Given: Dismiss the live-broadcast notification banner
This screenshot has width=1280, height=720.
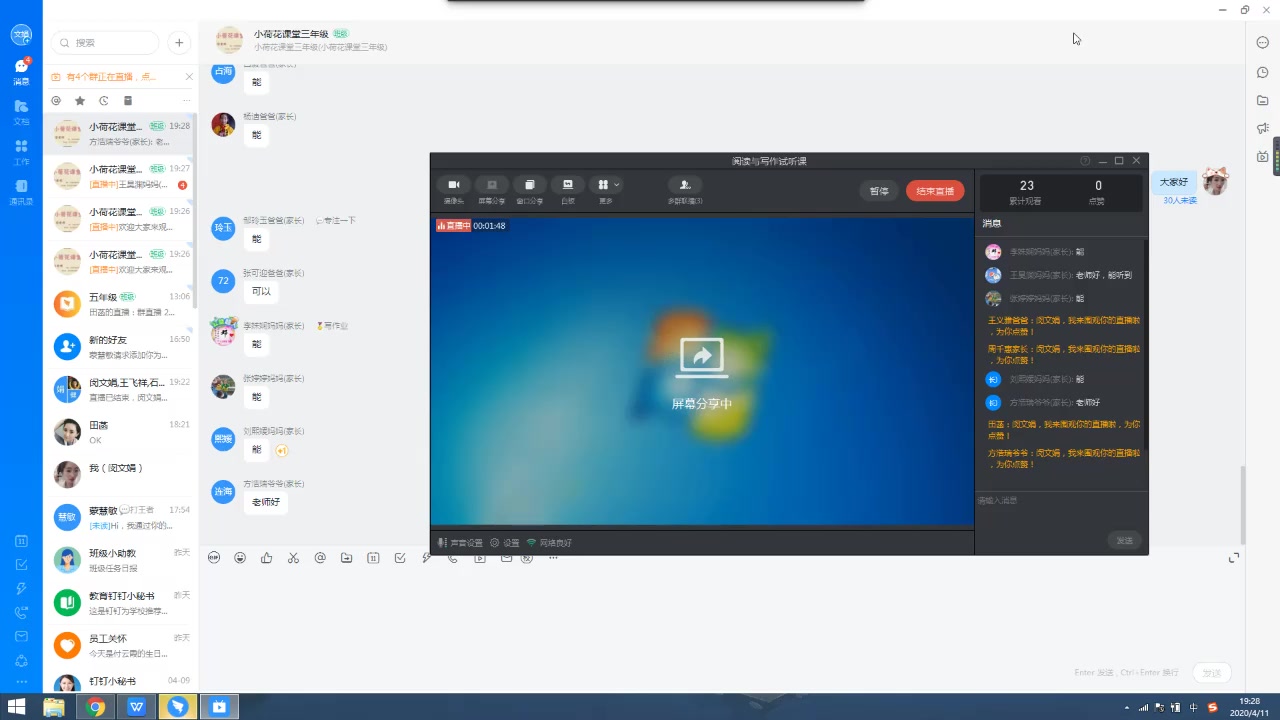Looking at the screenshot, I should pyautogui.click(x=189, y=76).
